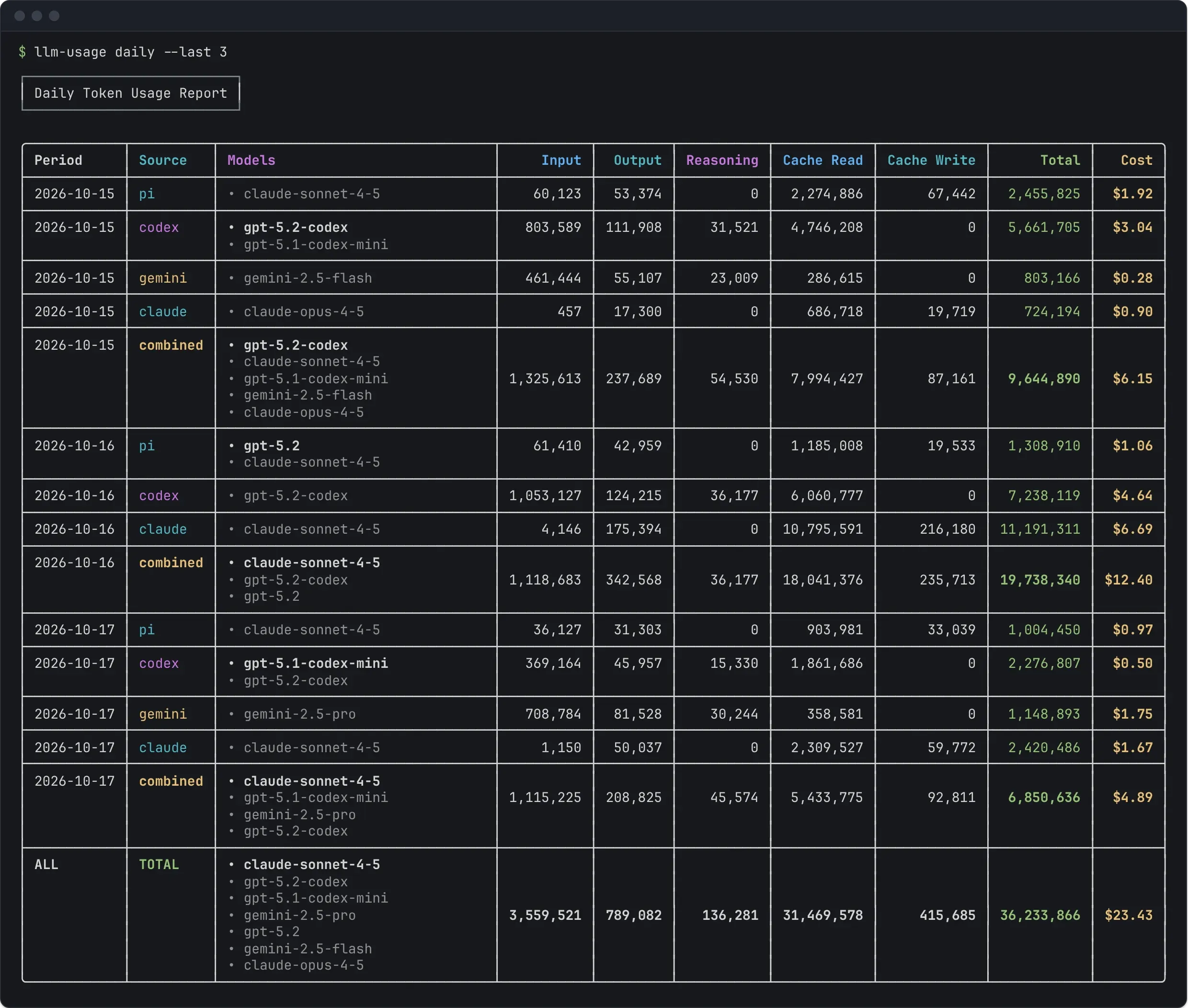Click the cost value '$12.40'

click(x=1129, y=580)
